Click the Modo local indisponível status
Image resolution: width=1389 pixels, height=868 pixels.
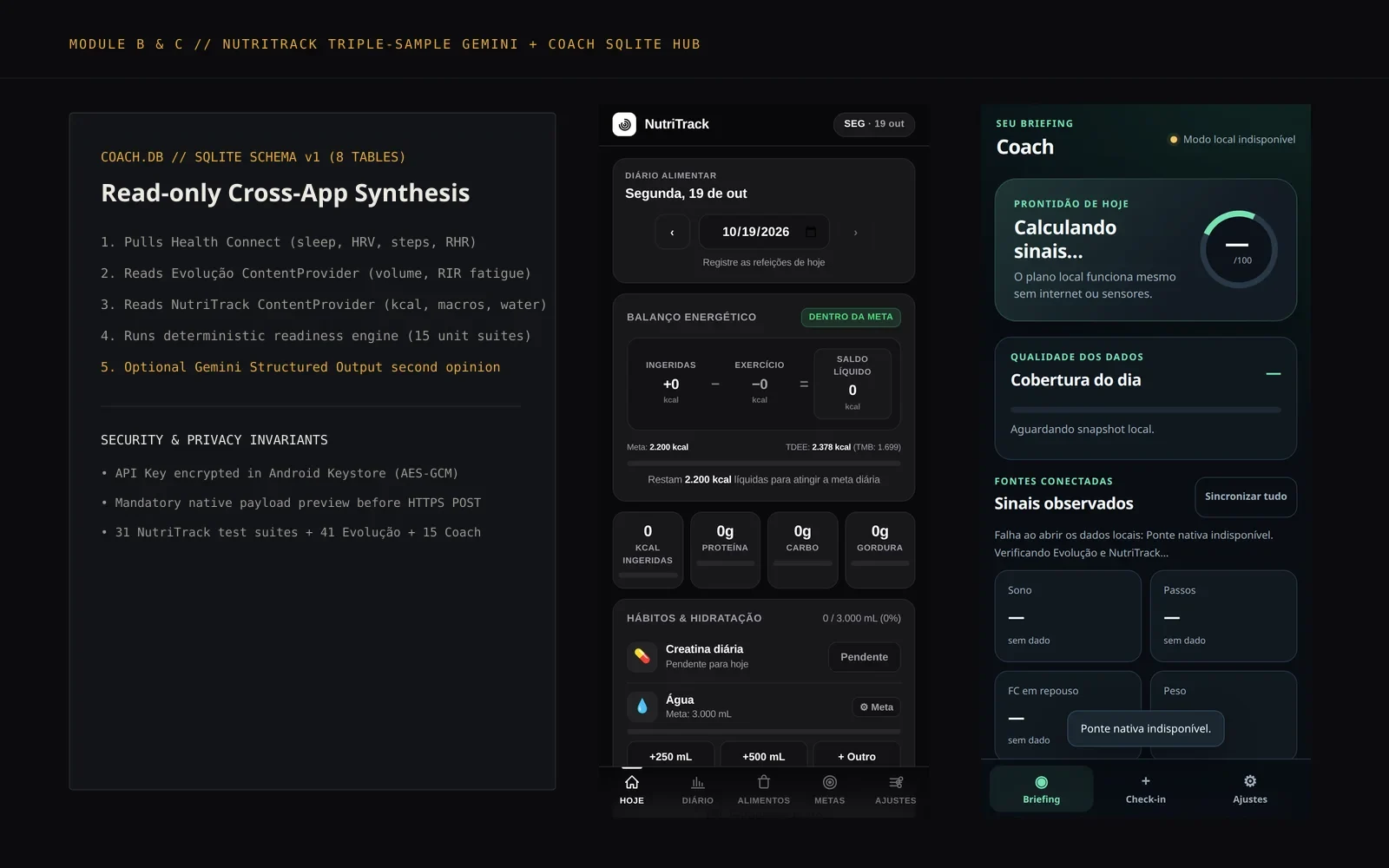[1233, 139]
